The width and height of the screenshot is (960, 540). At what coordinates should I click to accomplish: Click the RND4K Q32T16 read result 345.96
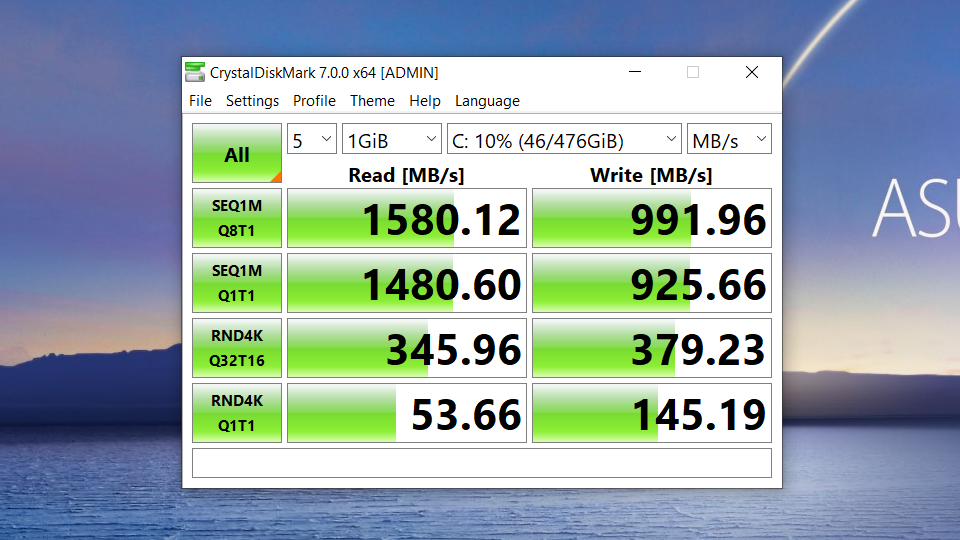(x=407, y=348)
